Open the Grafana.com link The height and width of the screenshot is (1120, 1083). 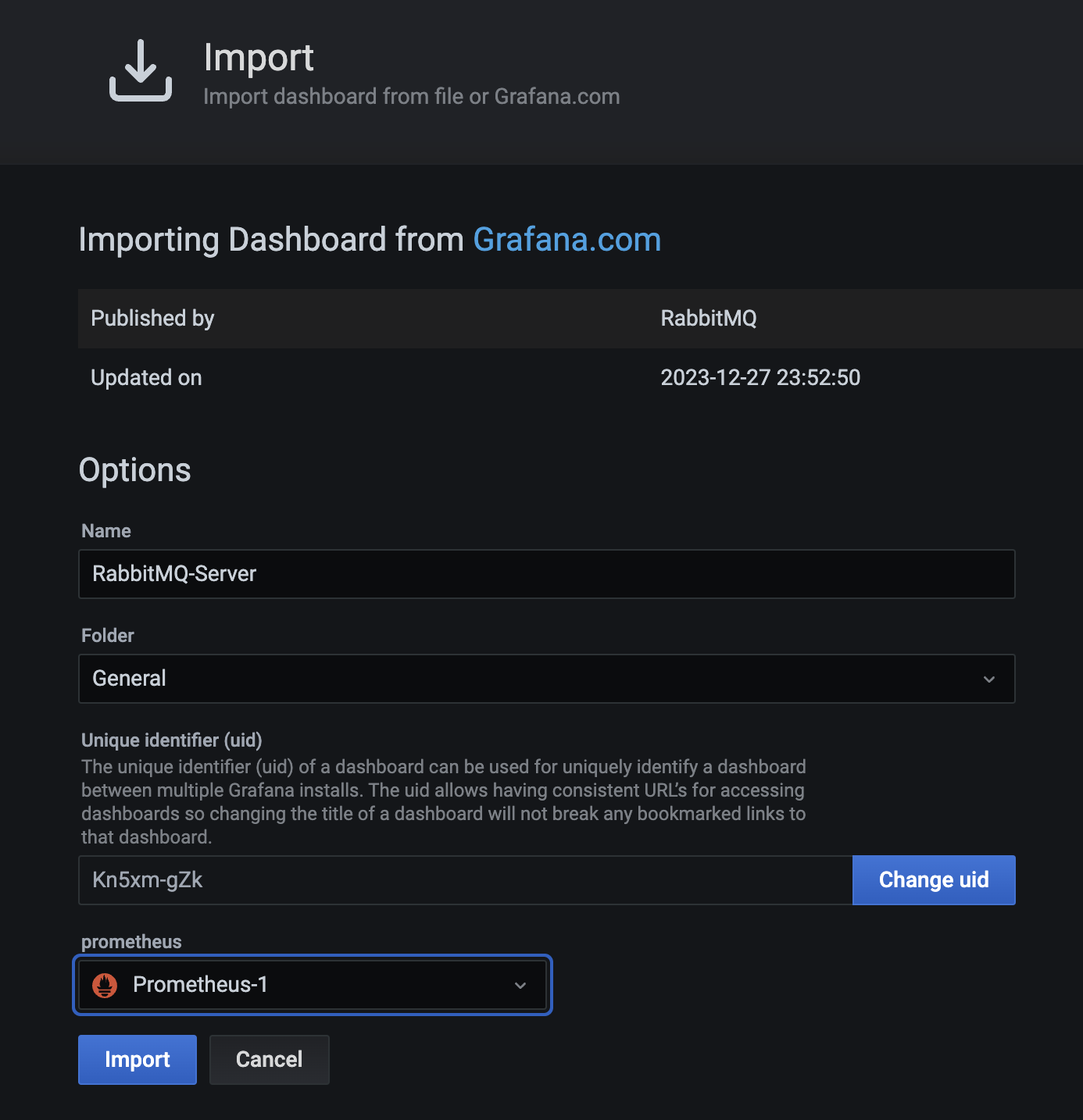coord(567,240)
